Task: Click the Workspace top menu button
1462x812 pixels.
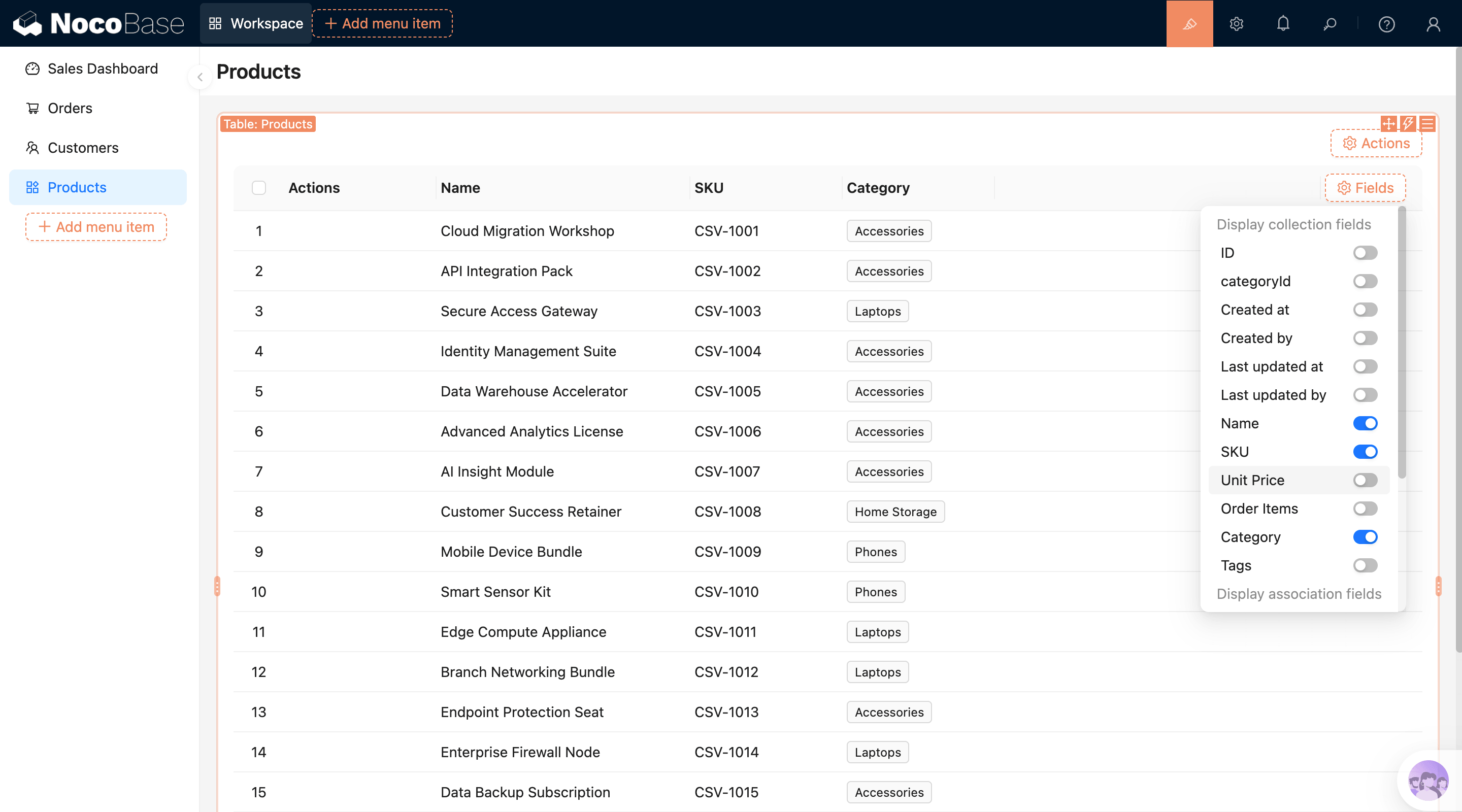Action: coord(256,24)
